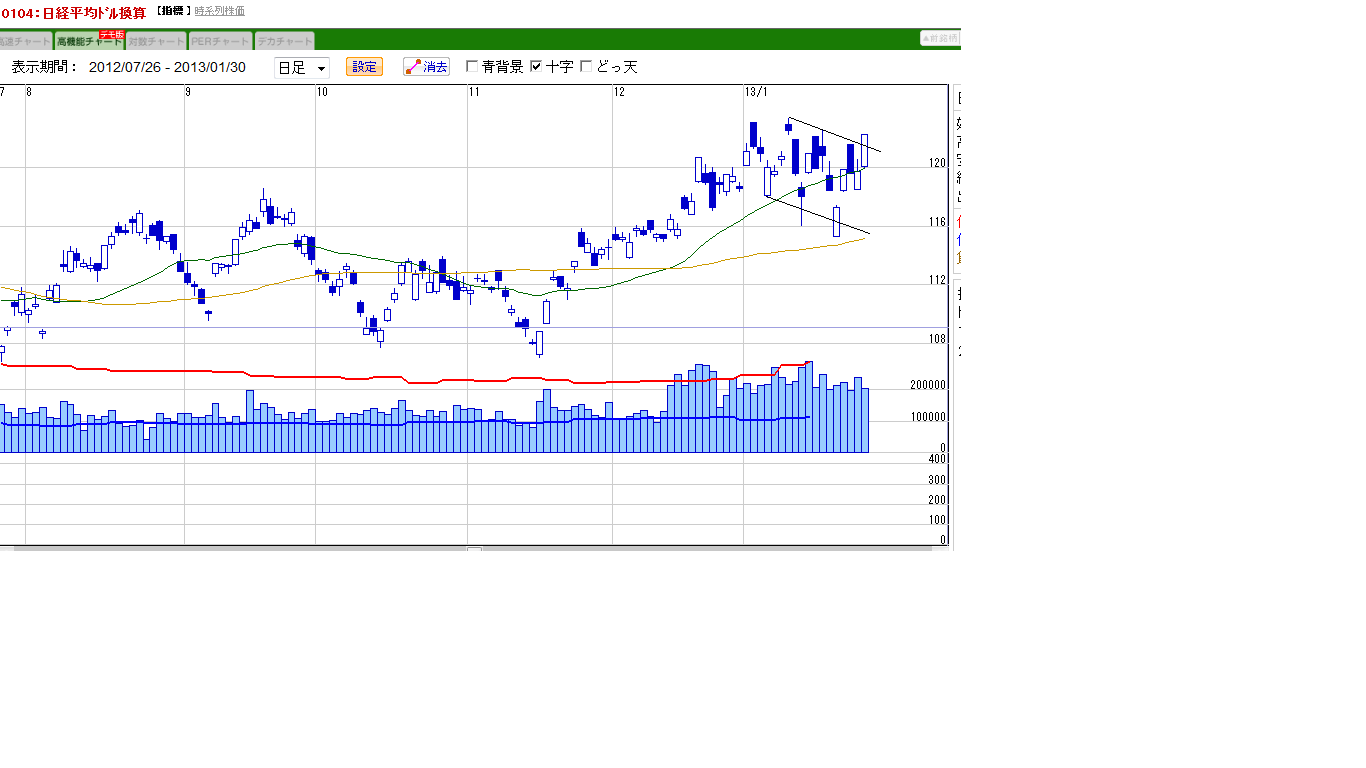Switch to the 高速チャート tab
Image resolution: width=1366 pixels, height=768 pixels.
click(x=24, y=42)
